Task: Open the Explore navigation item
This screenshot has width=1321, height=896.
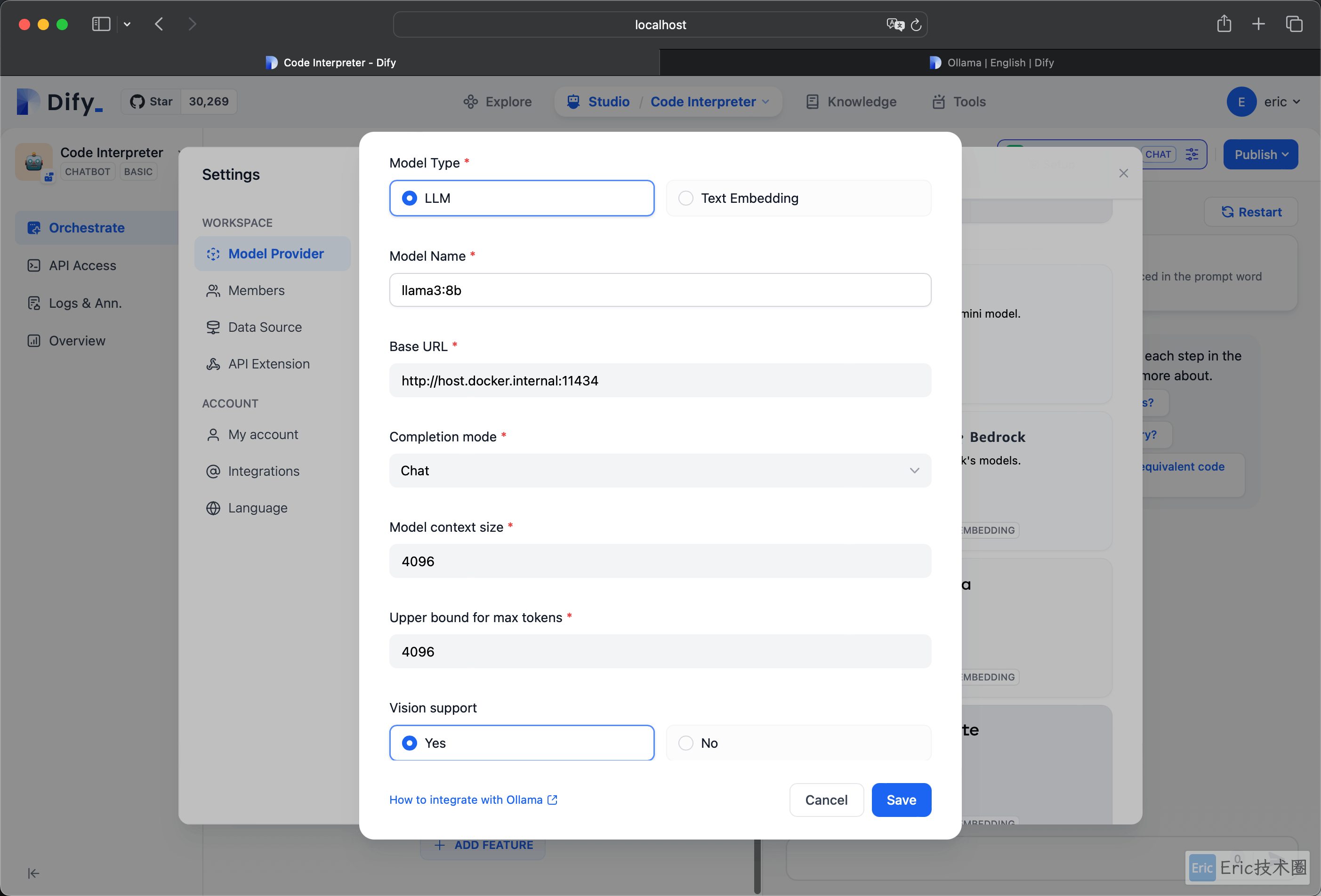Action: click(x=497, y=102)
